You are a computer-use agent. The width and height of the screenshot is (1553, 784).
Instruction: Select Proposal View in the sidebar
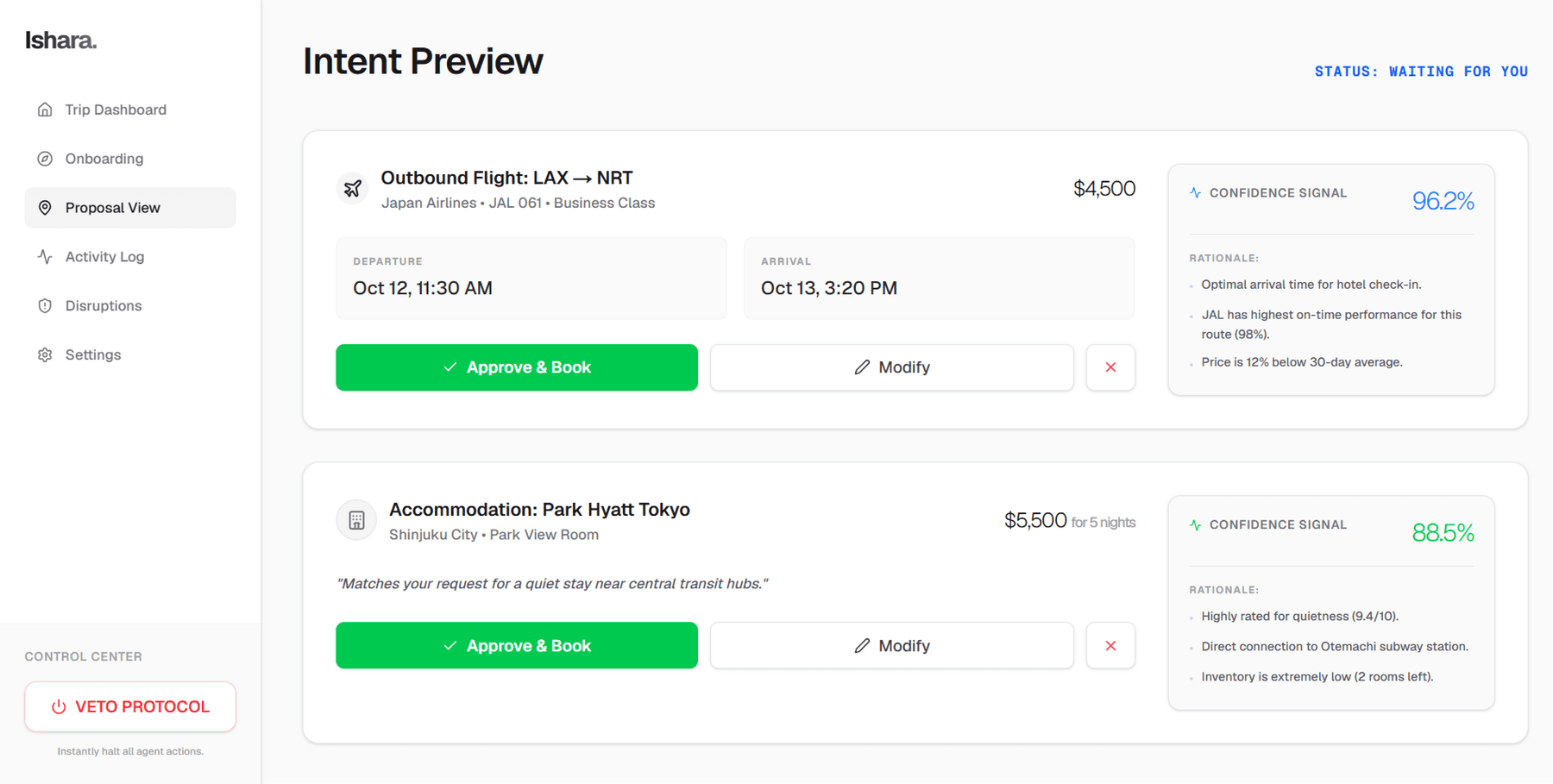[x=130, y=208]
